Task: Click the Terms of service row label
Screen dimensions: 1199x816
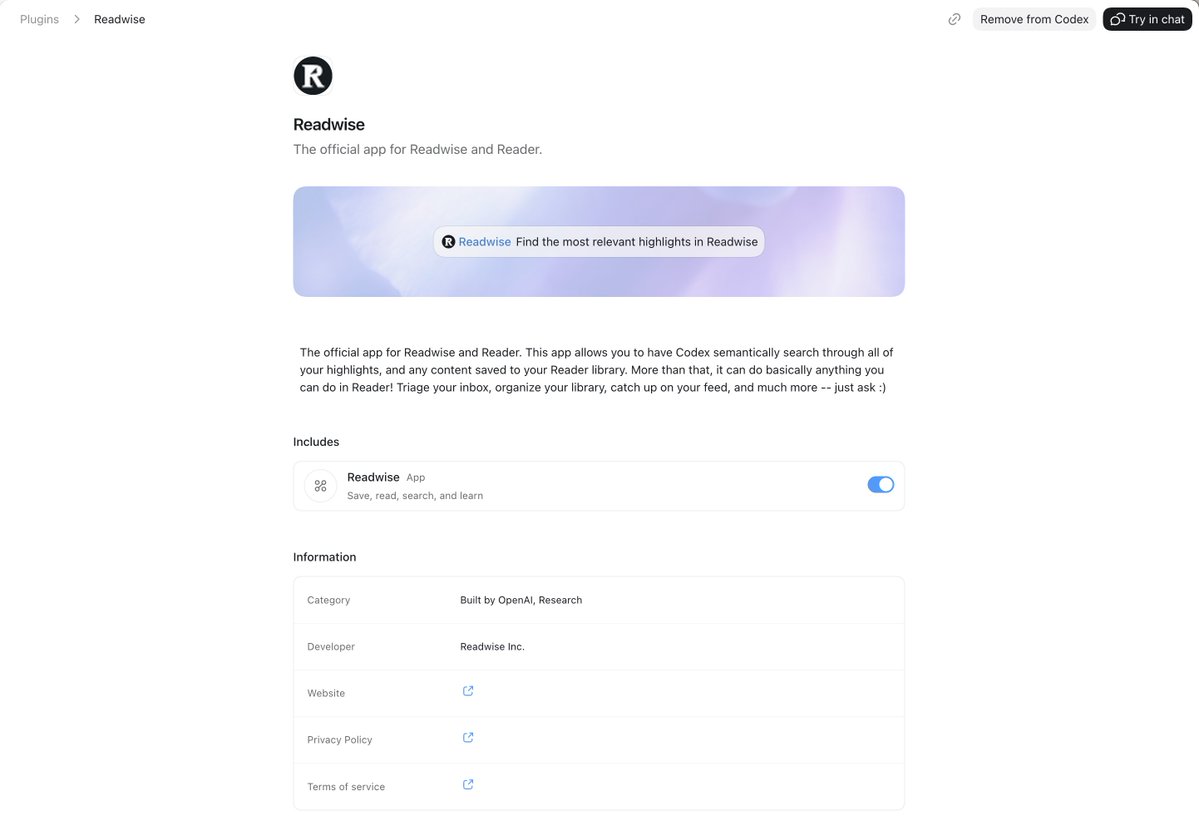Action: [346, 787]
